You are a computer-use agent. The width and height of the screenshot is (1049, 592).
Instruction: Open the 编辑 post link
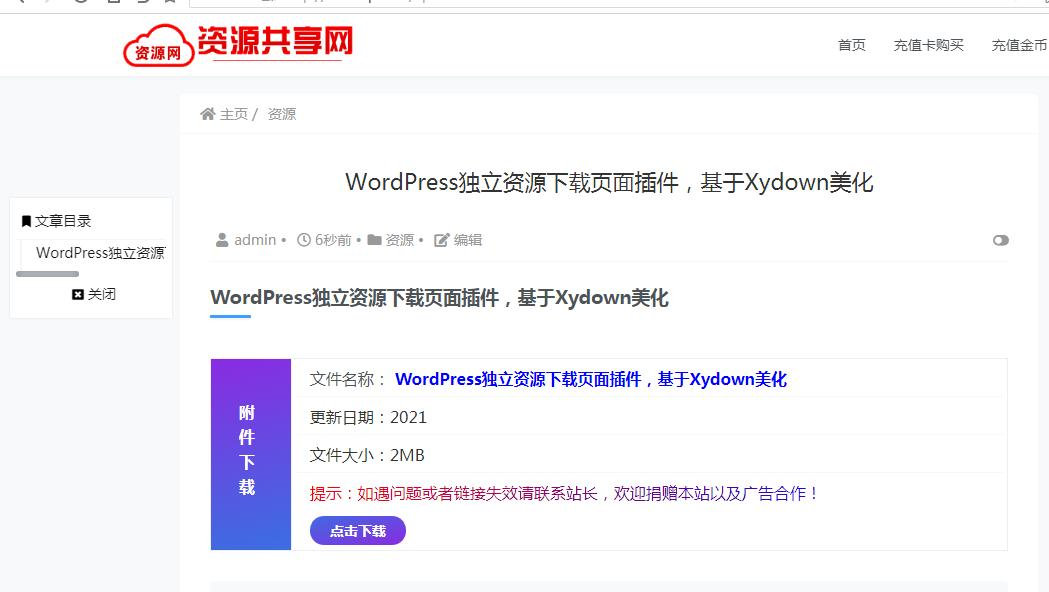[468, 239]
